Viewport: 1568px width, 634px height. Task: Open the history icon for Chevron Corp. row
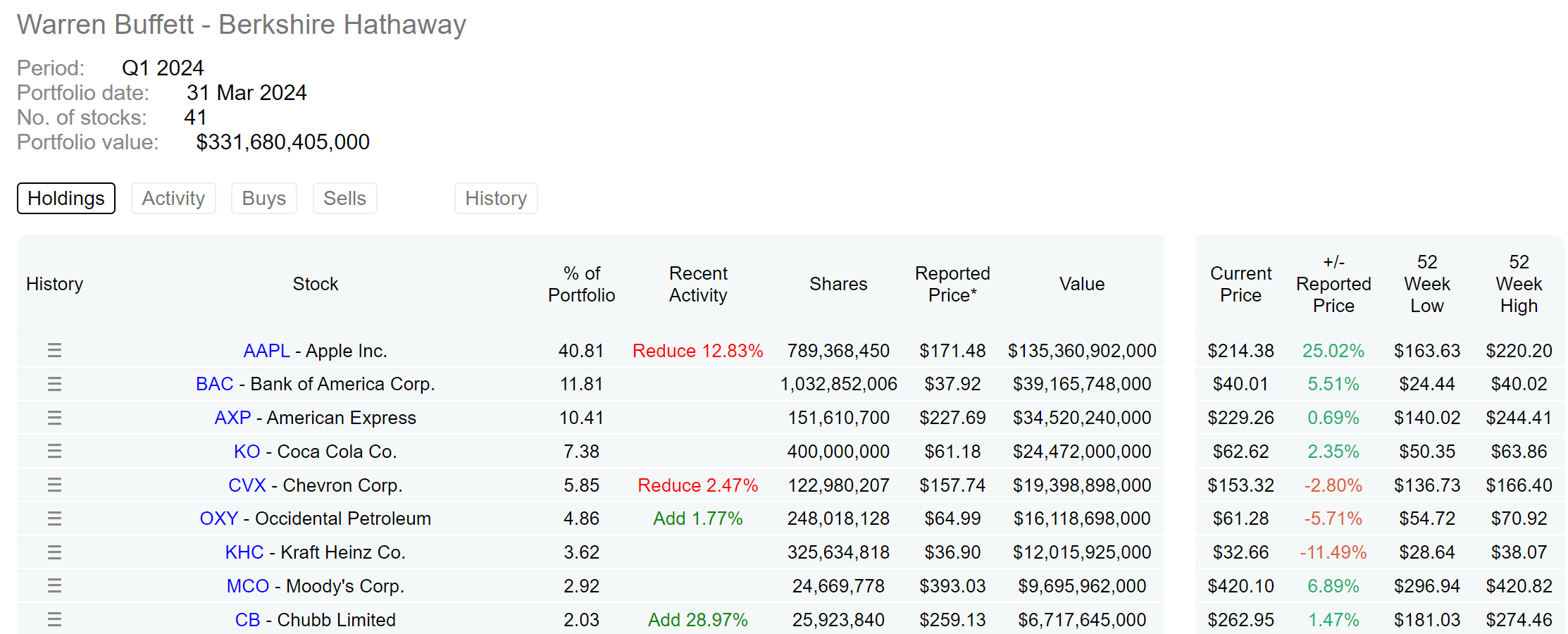[54, 485]
